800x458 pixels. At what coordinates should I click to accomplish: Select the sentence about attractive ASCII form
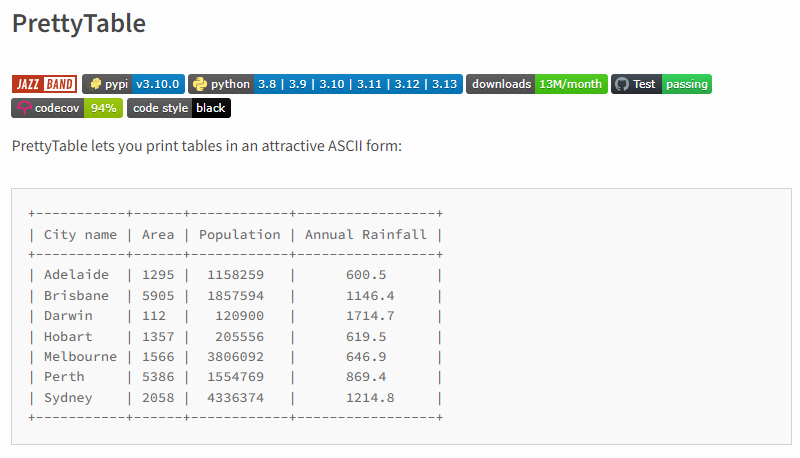[207, 146]
